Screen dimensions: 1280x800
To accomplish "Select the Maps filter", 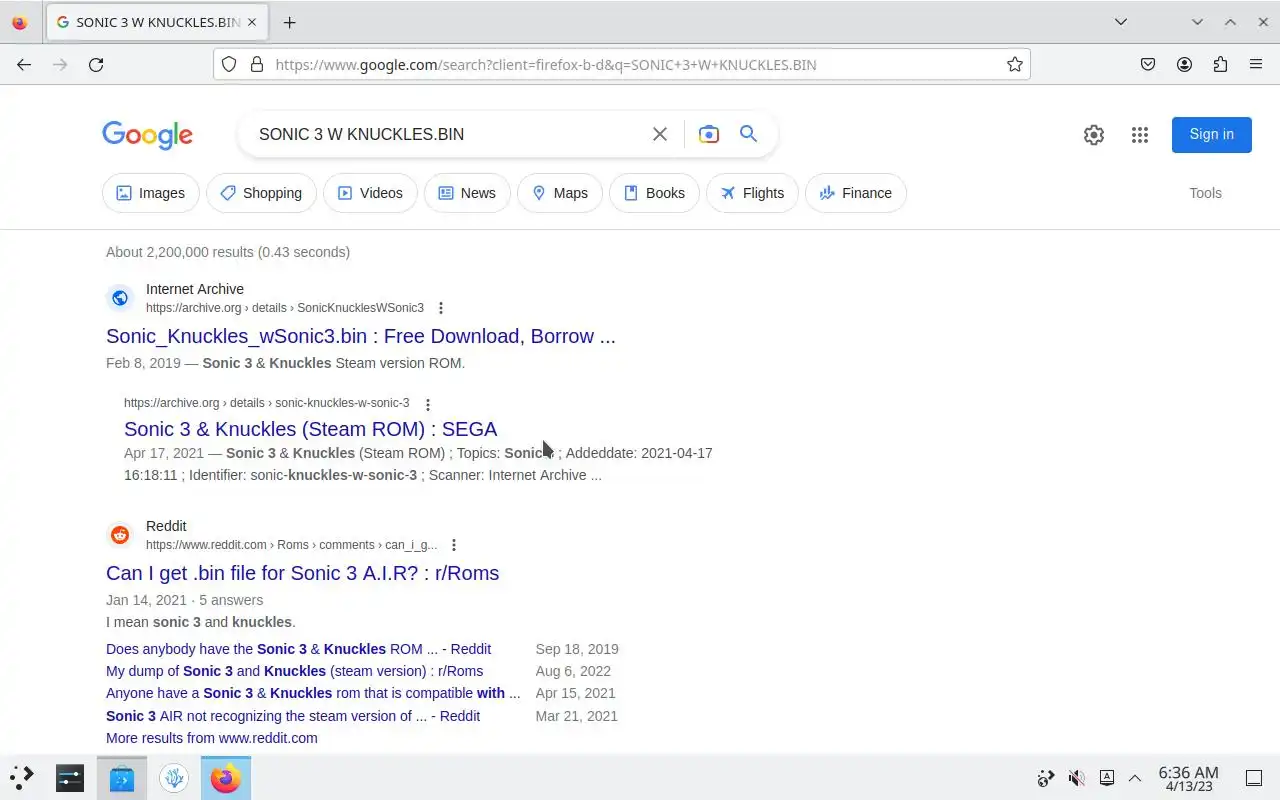I will coord(560,193).
